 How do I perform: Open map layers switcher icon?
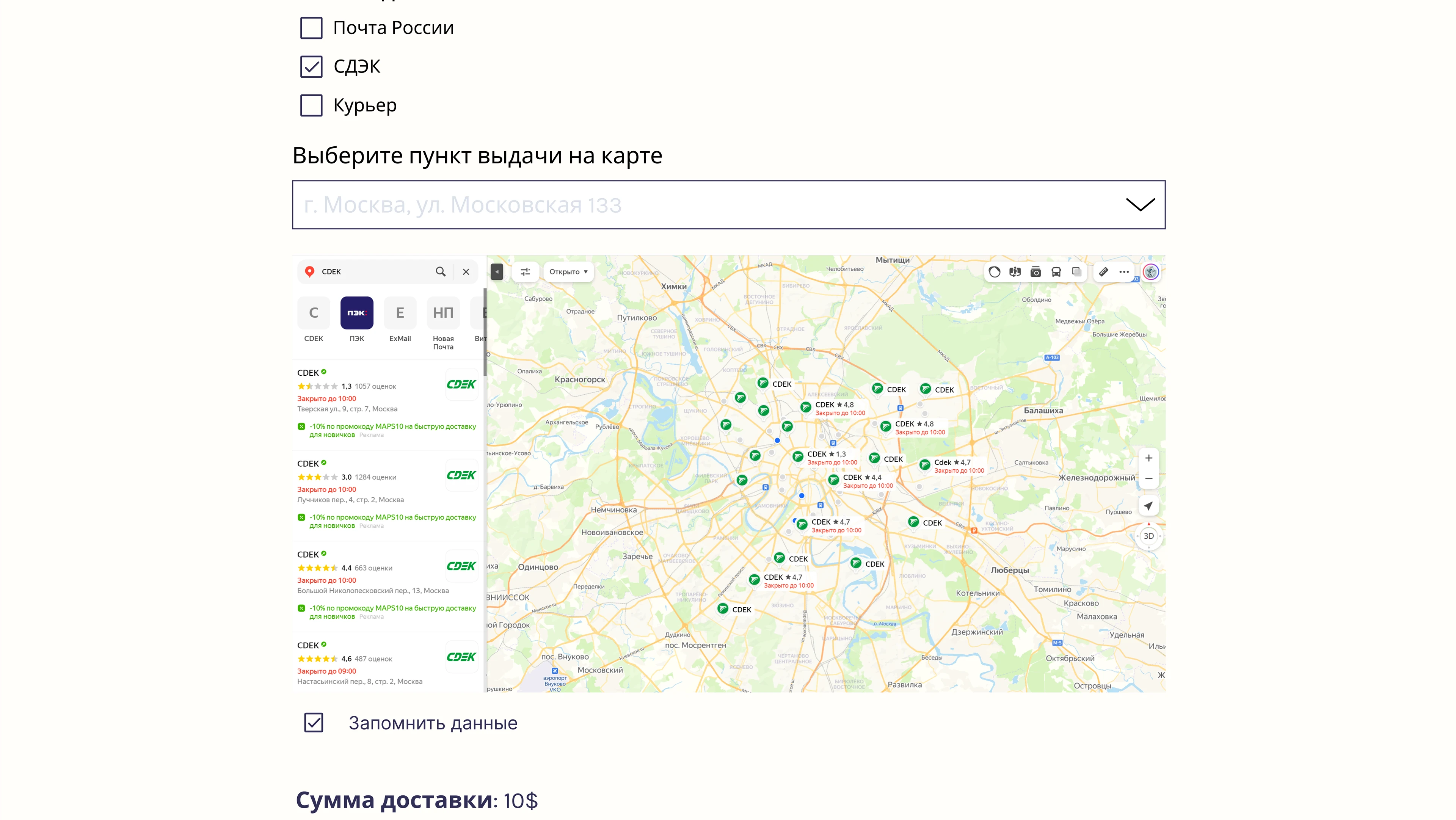tap(1077, 272)
